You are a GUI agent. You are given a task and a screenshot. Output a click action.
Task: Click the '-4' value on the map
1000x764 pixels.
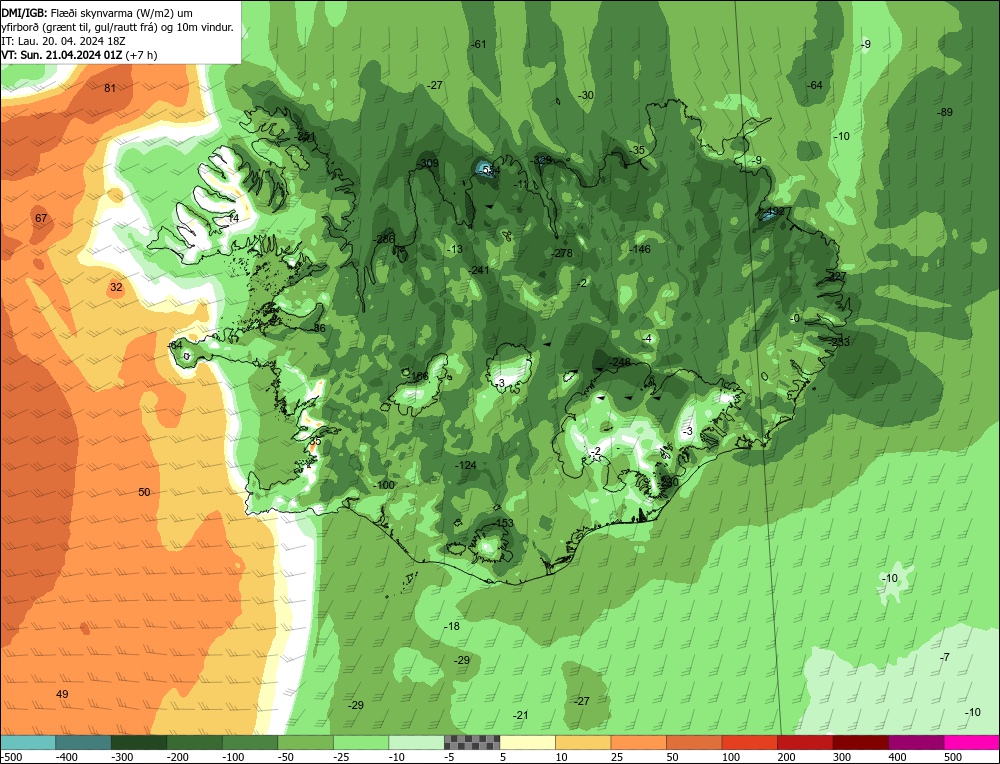pyautogui.click(x=647, y=339)
